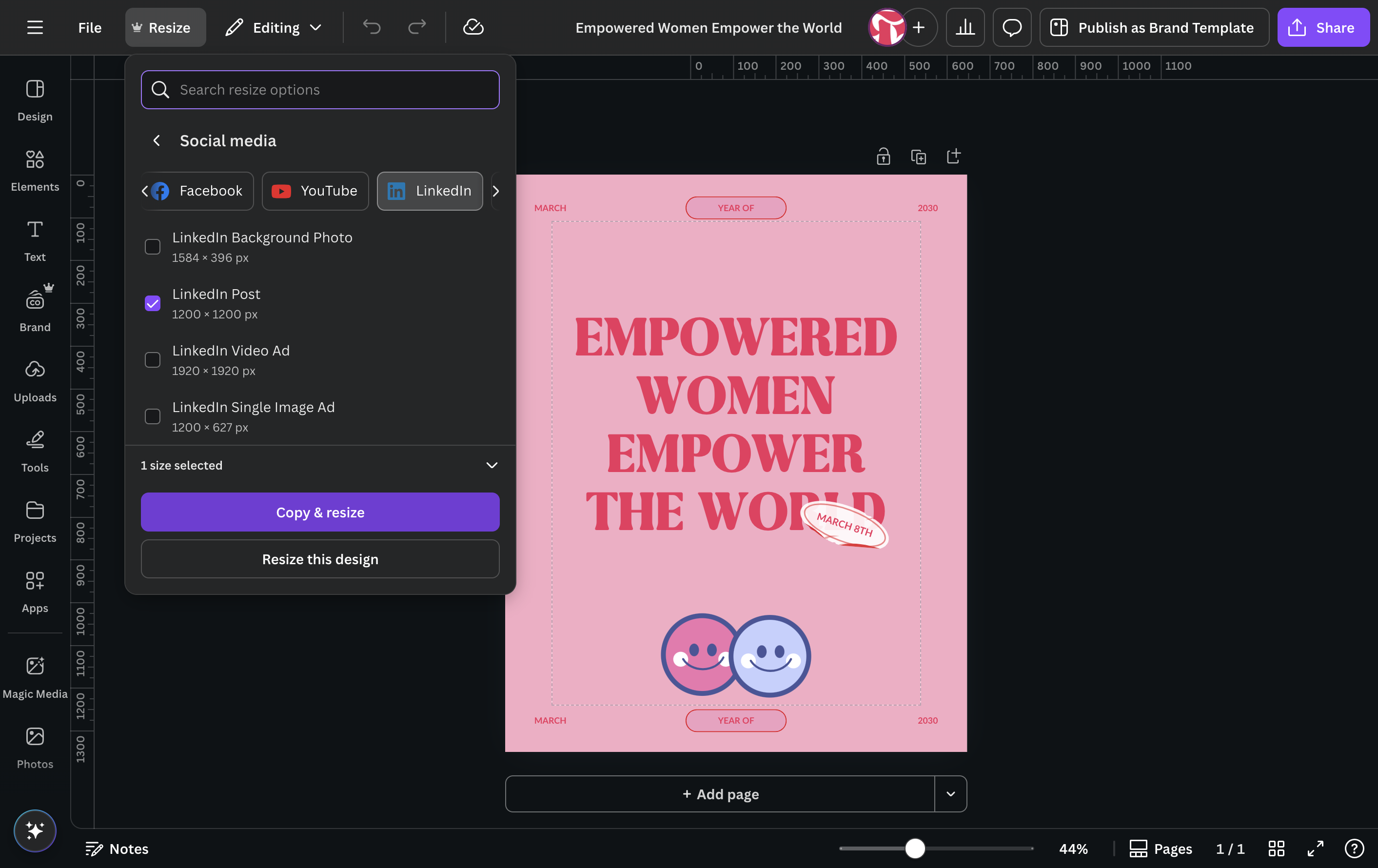Select the LinkedIn tab
The height and width of the screenshot is (868, 1378).
(x=430, y=191)
